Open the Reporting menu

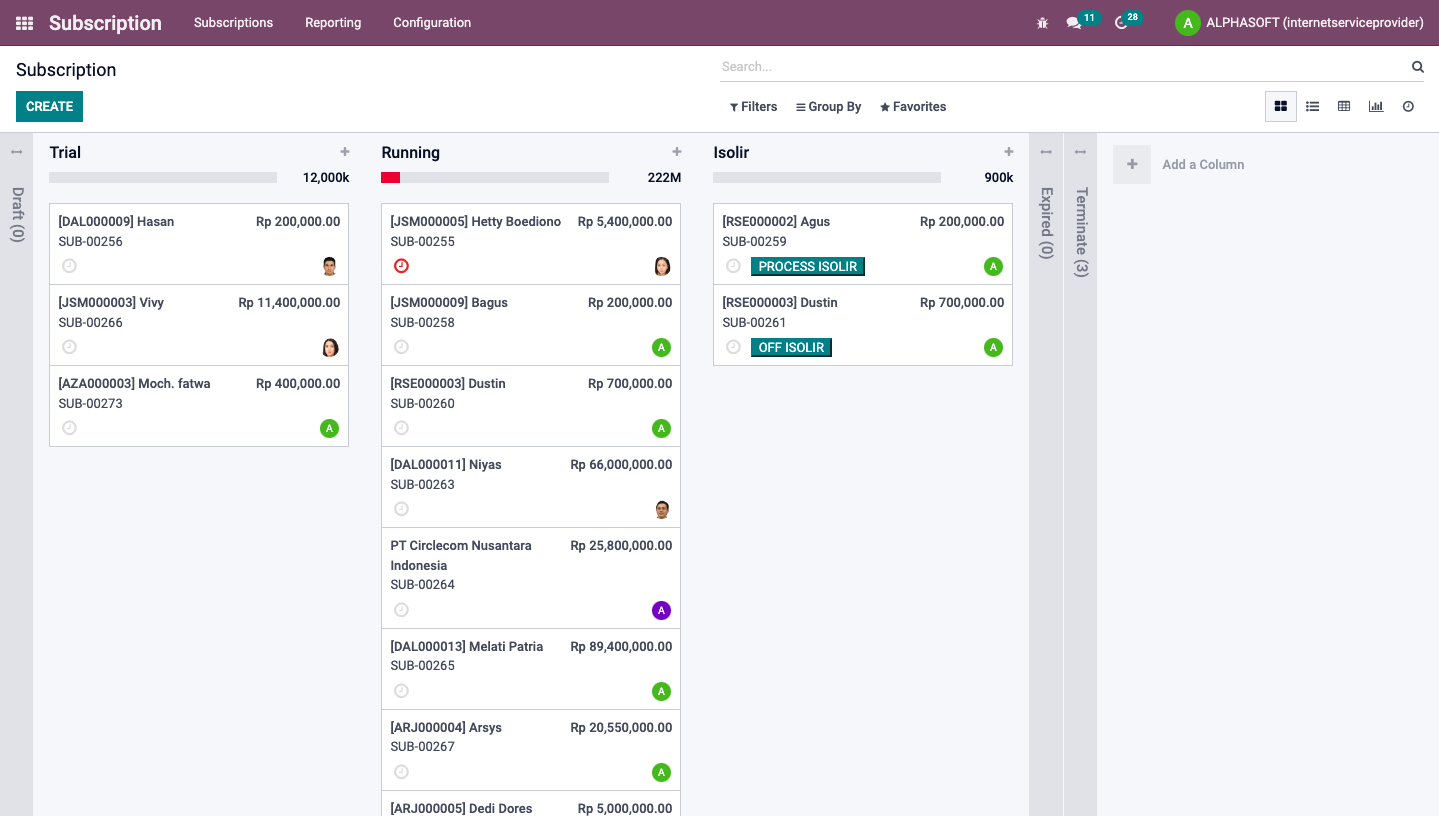(333, 23)
